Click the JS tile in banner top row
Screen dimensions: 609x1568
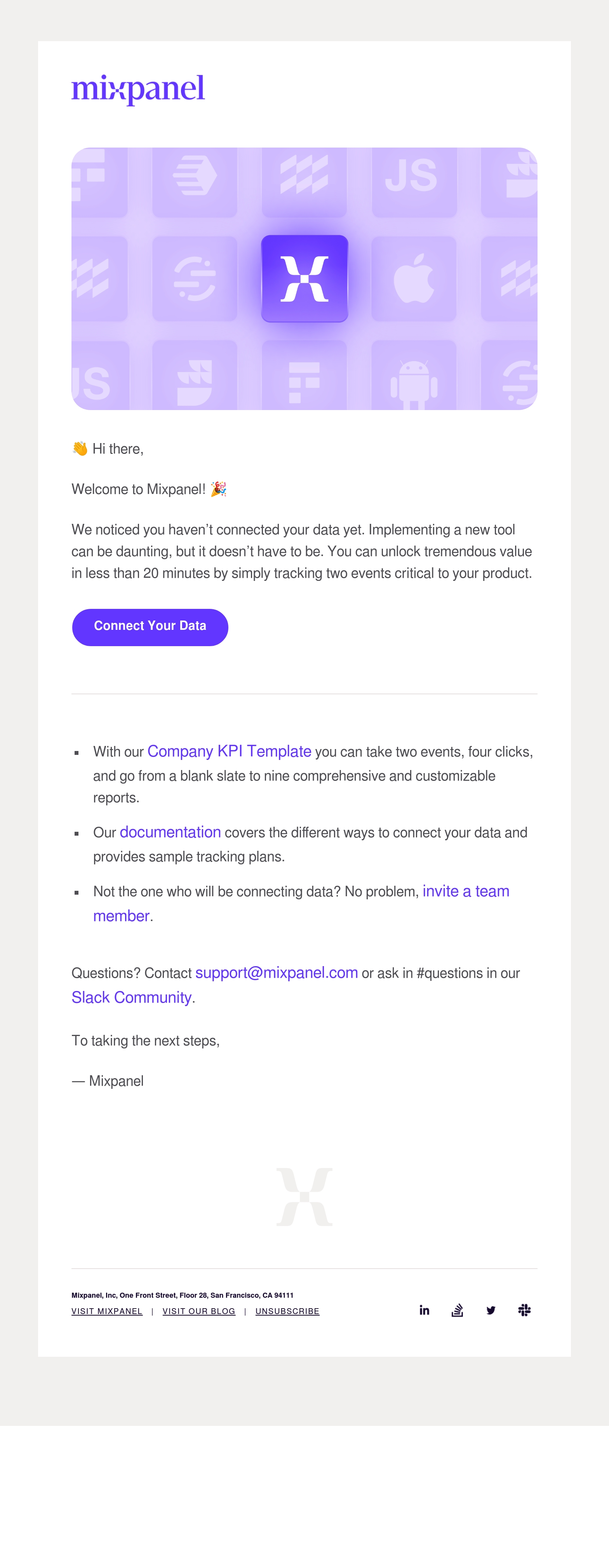point(414,182)
